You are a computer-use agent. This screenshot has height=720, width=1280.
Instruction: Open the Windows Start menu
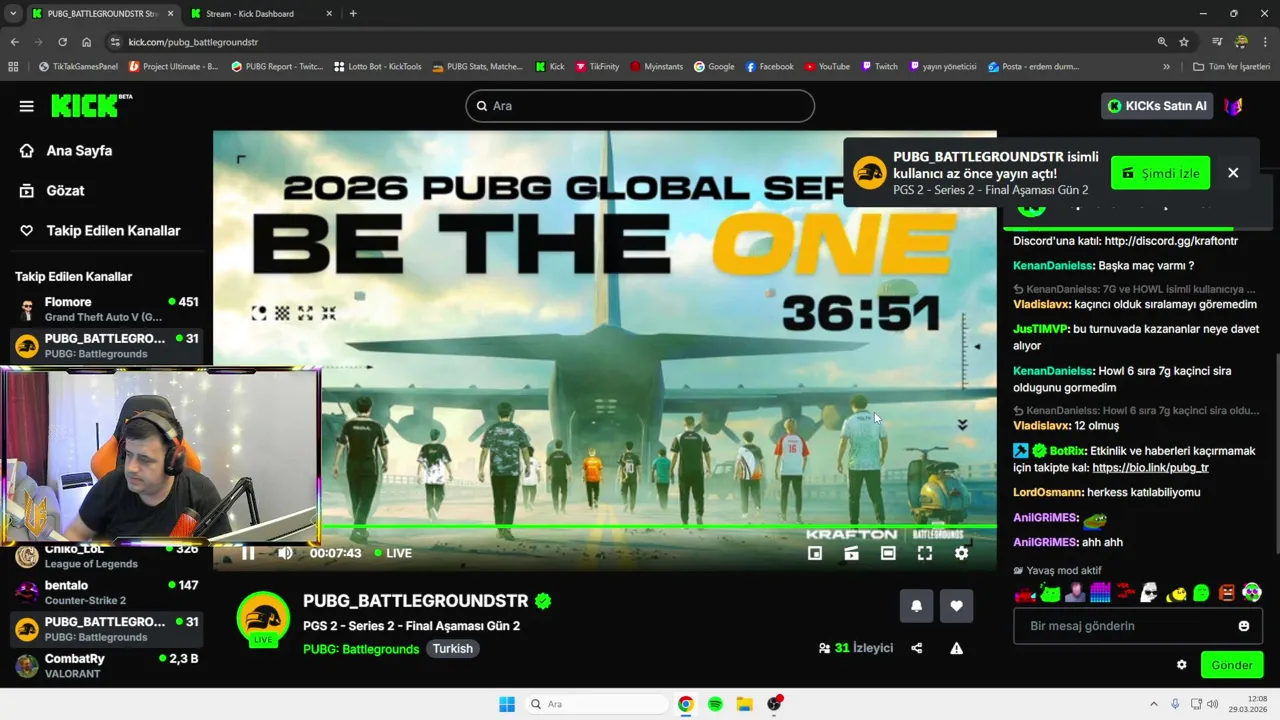[x=507, y=704]
